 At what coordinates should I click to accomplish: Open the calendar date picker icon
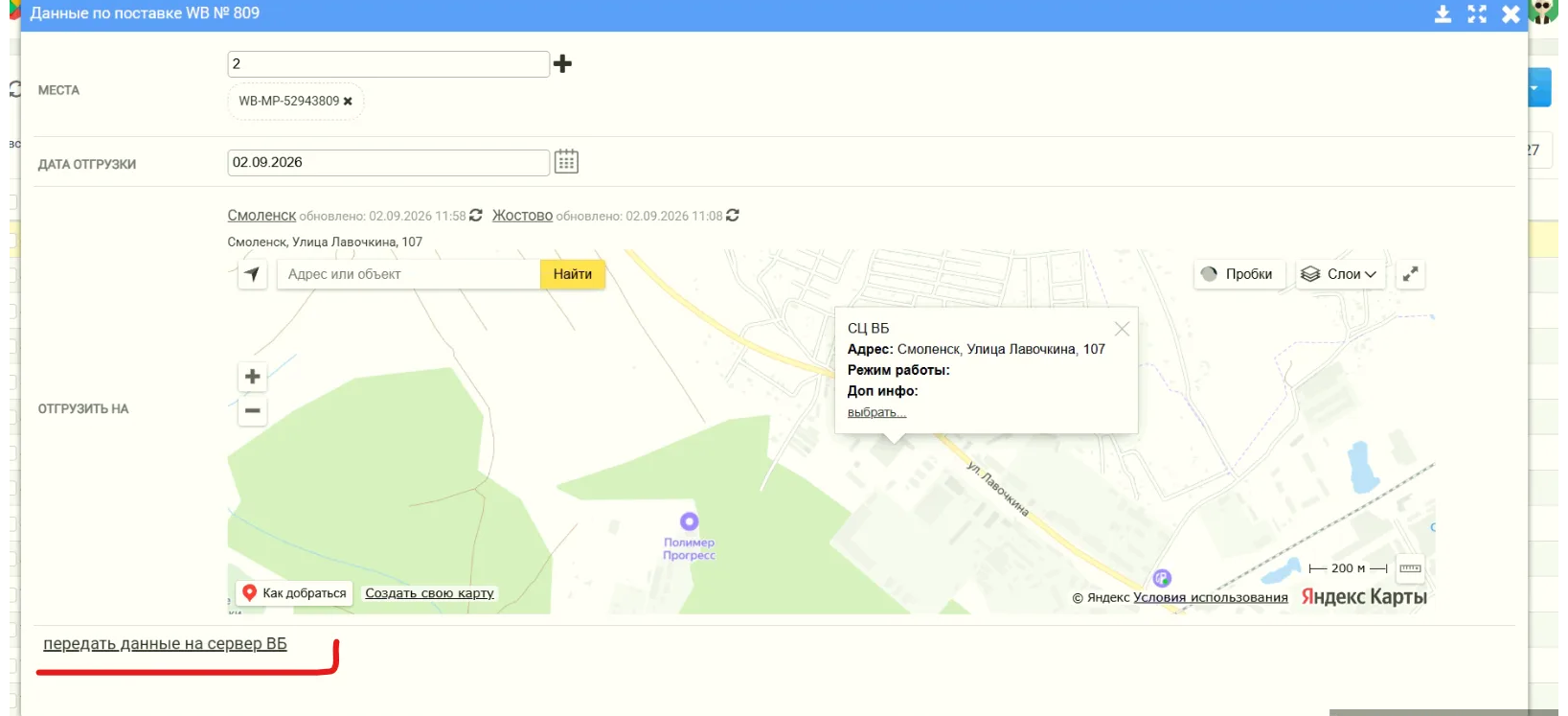566,161
